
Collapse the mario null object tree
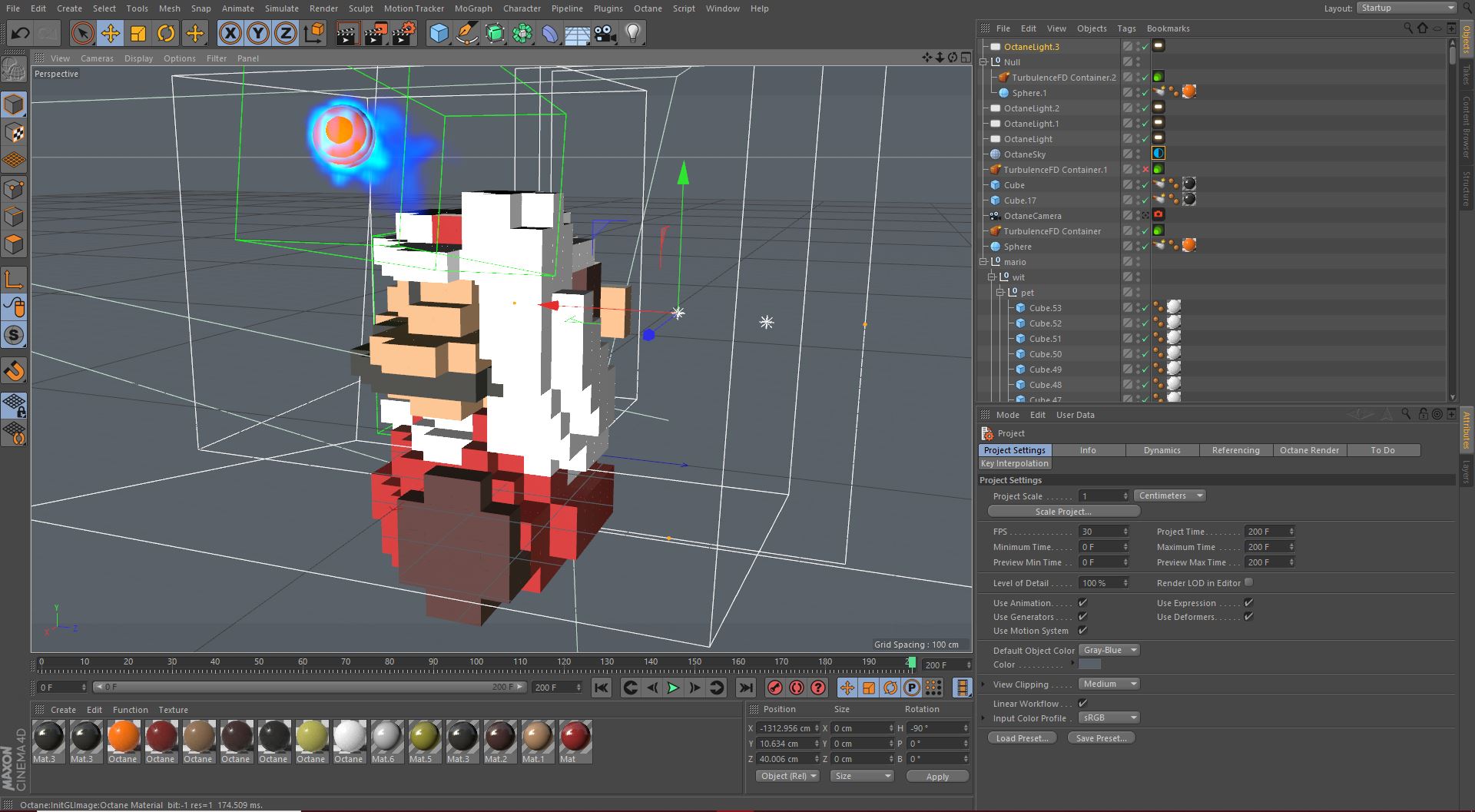tap(984, 262)
